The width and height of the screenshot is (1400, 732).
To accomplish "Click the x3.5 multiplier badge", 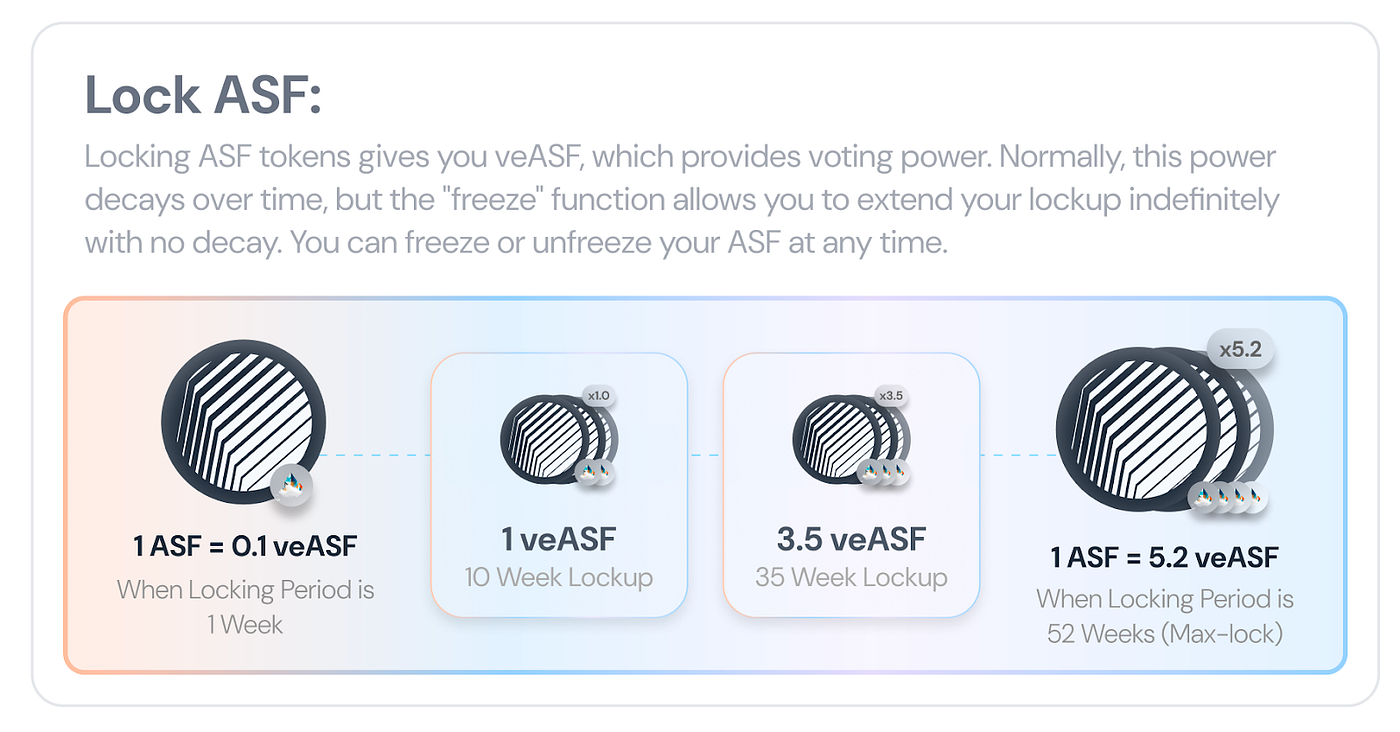I will [x=890, y=396].
